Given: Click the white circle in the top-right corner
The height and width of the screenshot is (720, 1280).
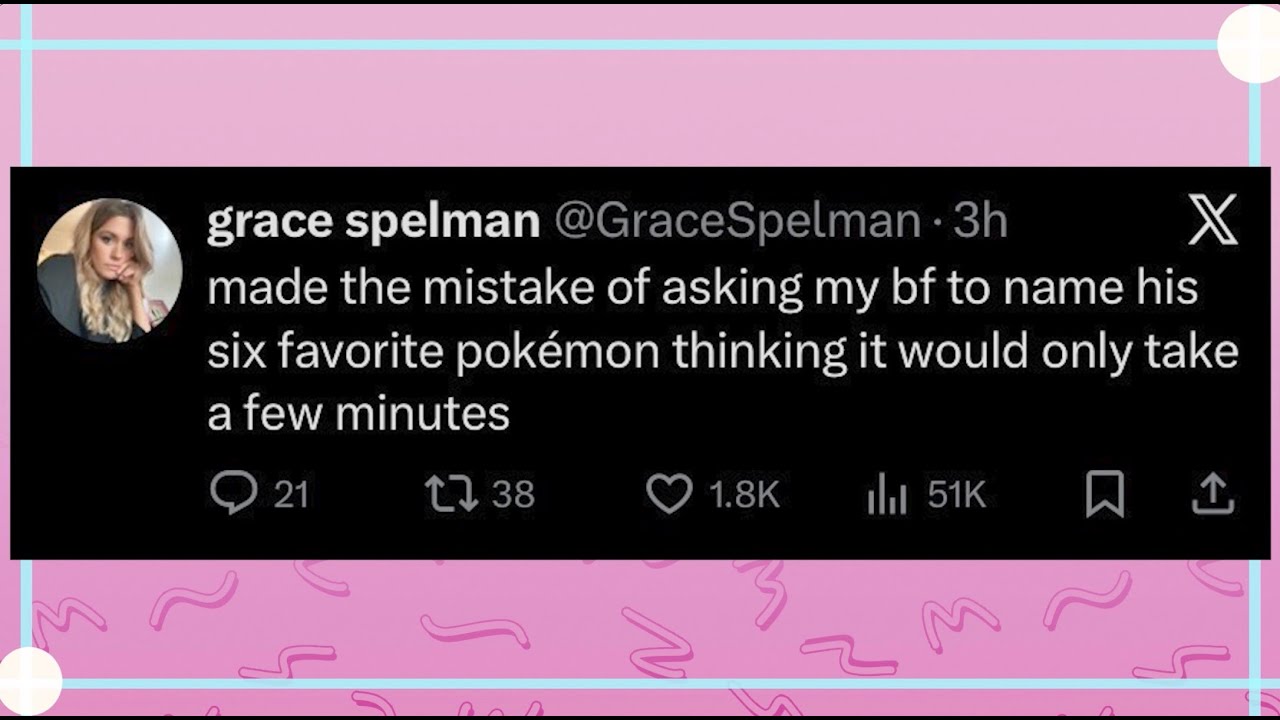Looking at the screenshot, I should click(x=1250, y=45).
